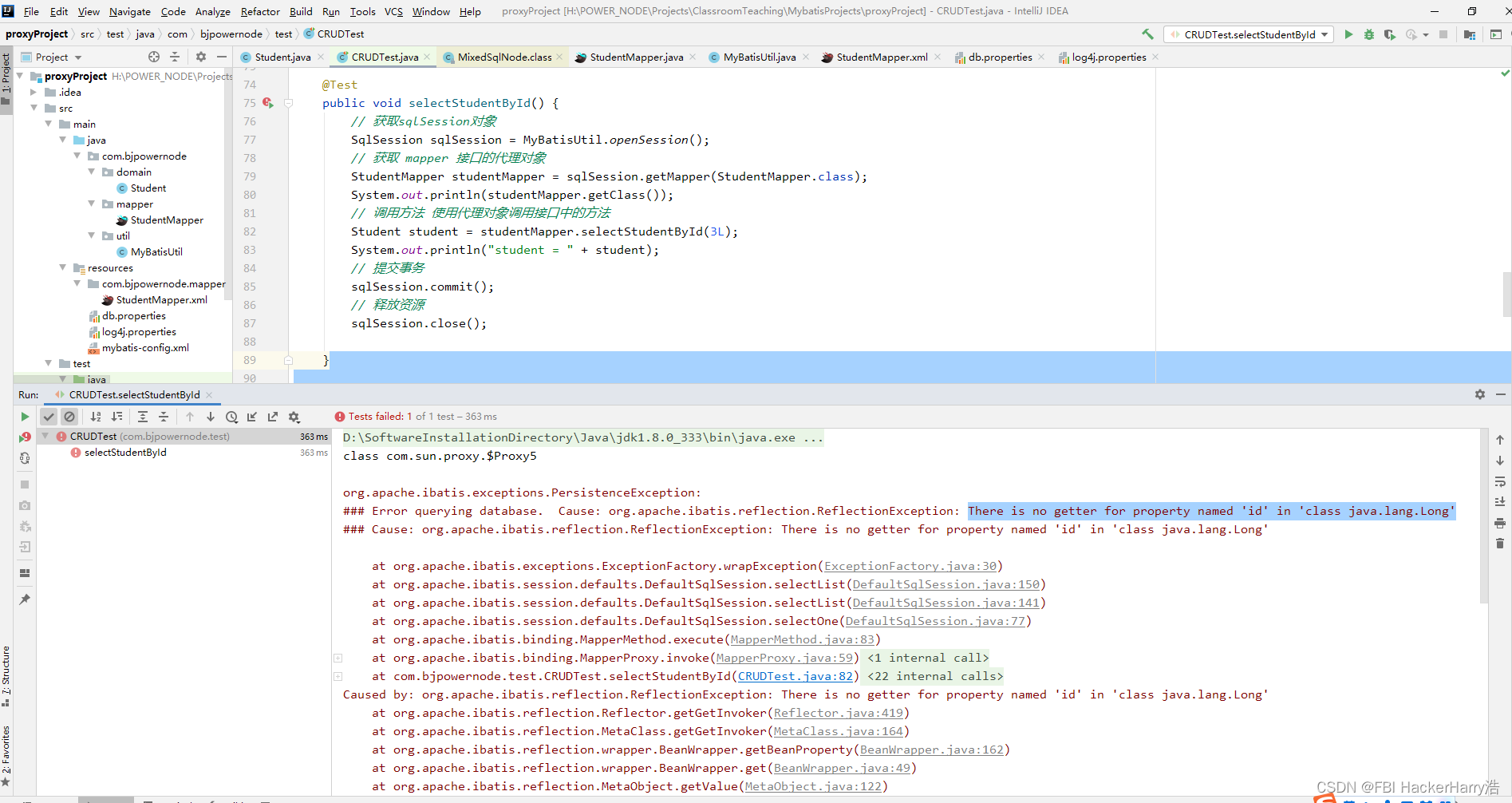Screen dimensions: 1512x803
Task: Run CRUDTest.selectStudentById from main toolbar
Action: [1348, 34]
